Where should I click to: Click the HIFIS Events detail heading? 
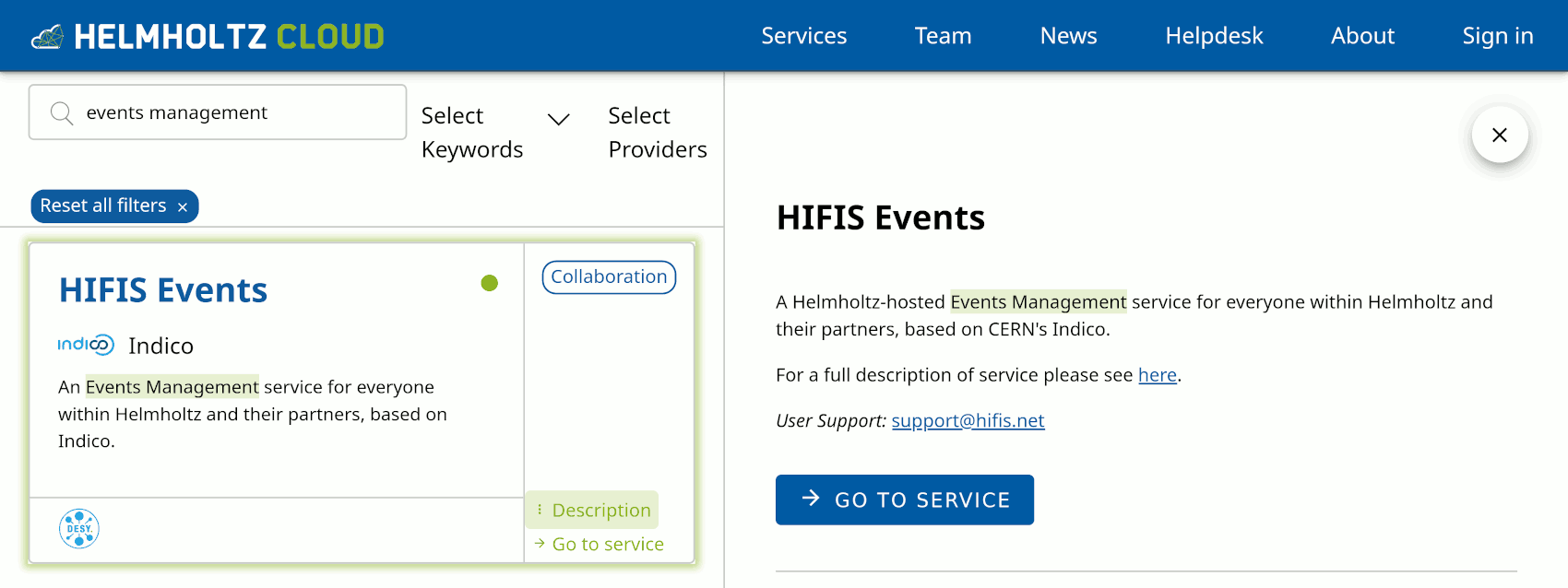pos(881,218)
